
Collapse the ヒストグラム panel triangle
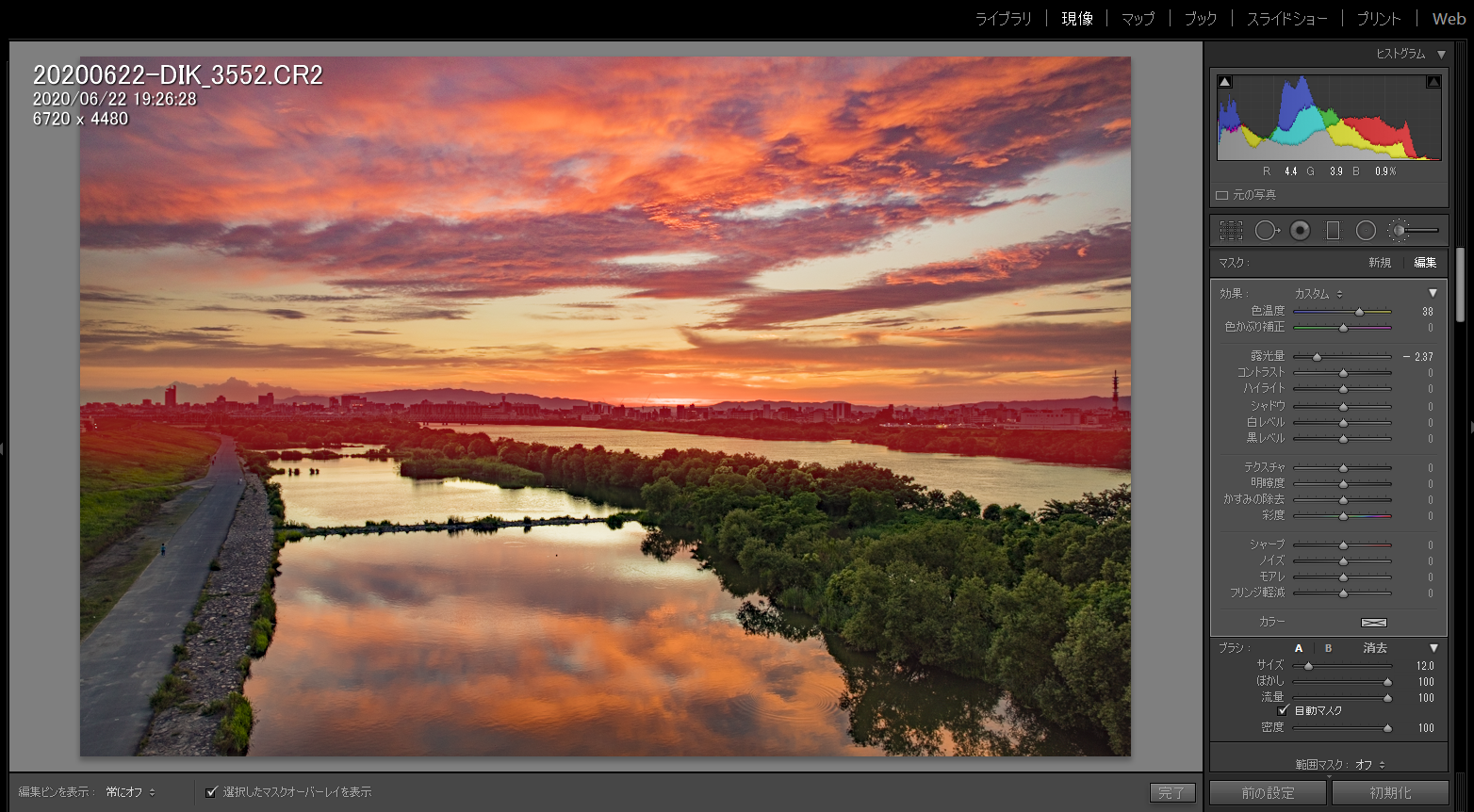pyautogui.click(x=1441, y=55)
